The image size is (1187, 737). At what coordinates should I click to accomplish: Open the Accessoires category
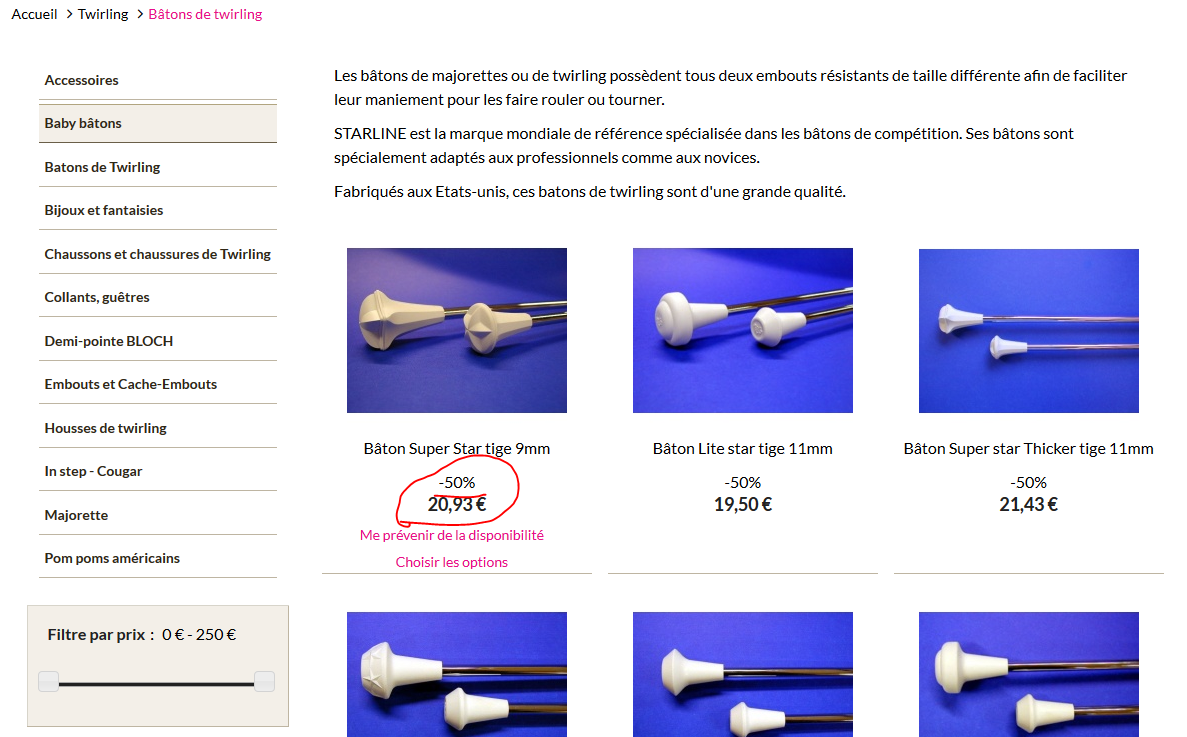[81, 80]
